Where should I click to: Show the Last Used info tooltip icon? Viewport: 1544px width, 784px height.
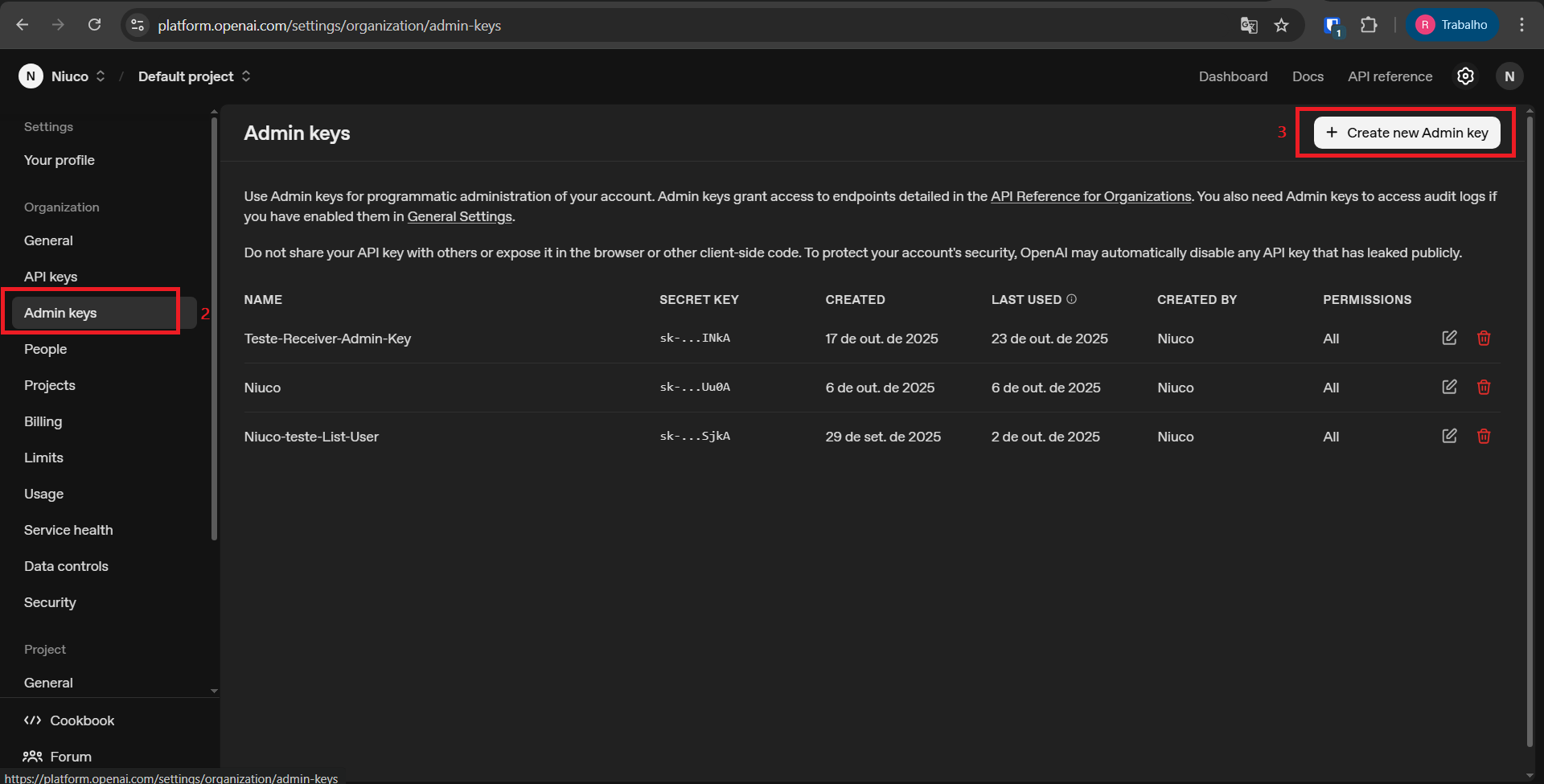(1071, 299)
